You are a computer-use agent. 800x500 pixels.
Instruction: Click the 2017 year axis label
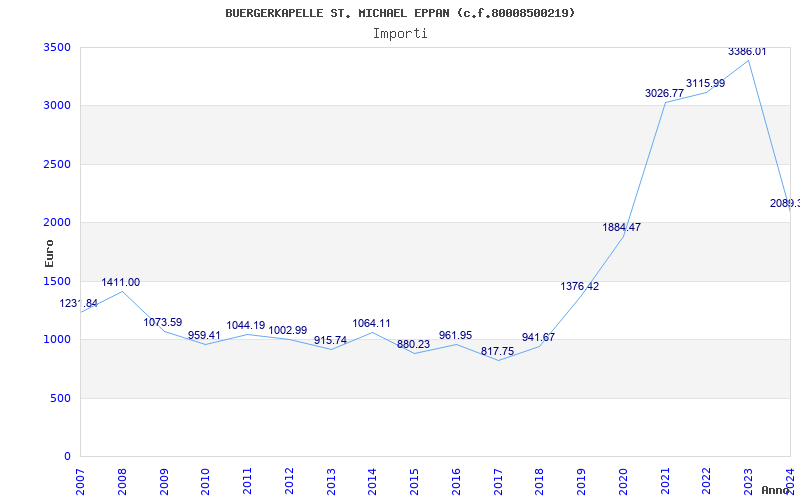pos(498,482)
